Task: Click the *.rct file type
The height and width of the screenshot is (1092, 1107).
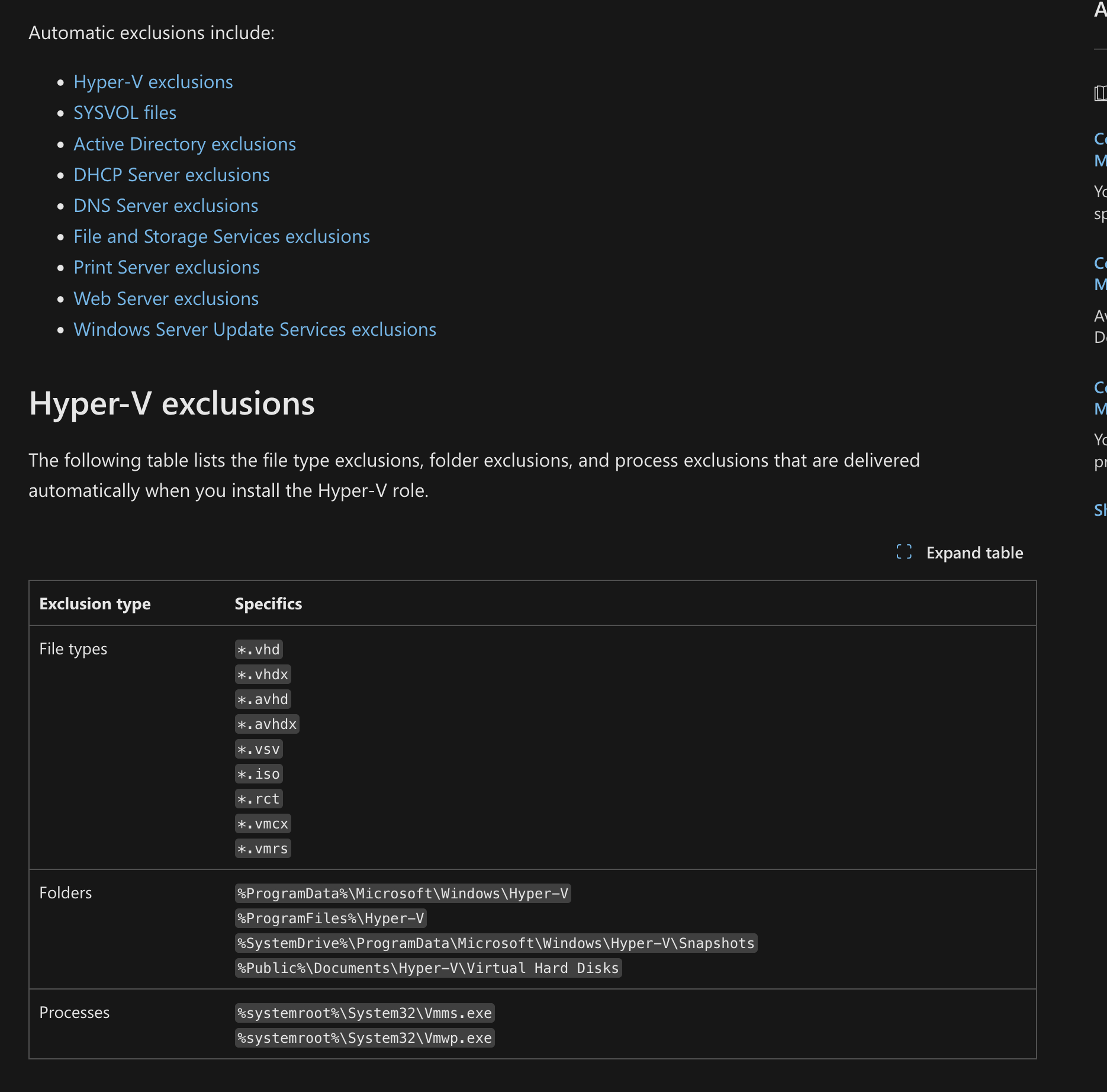Action: coord(259,799)
